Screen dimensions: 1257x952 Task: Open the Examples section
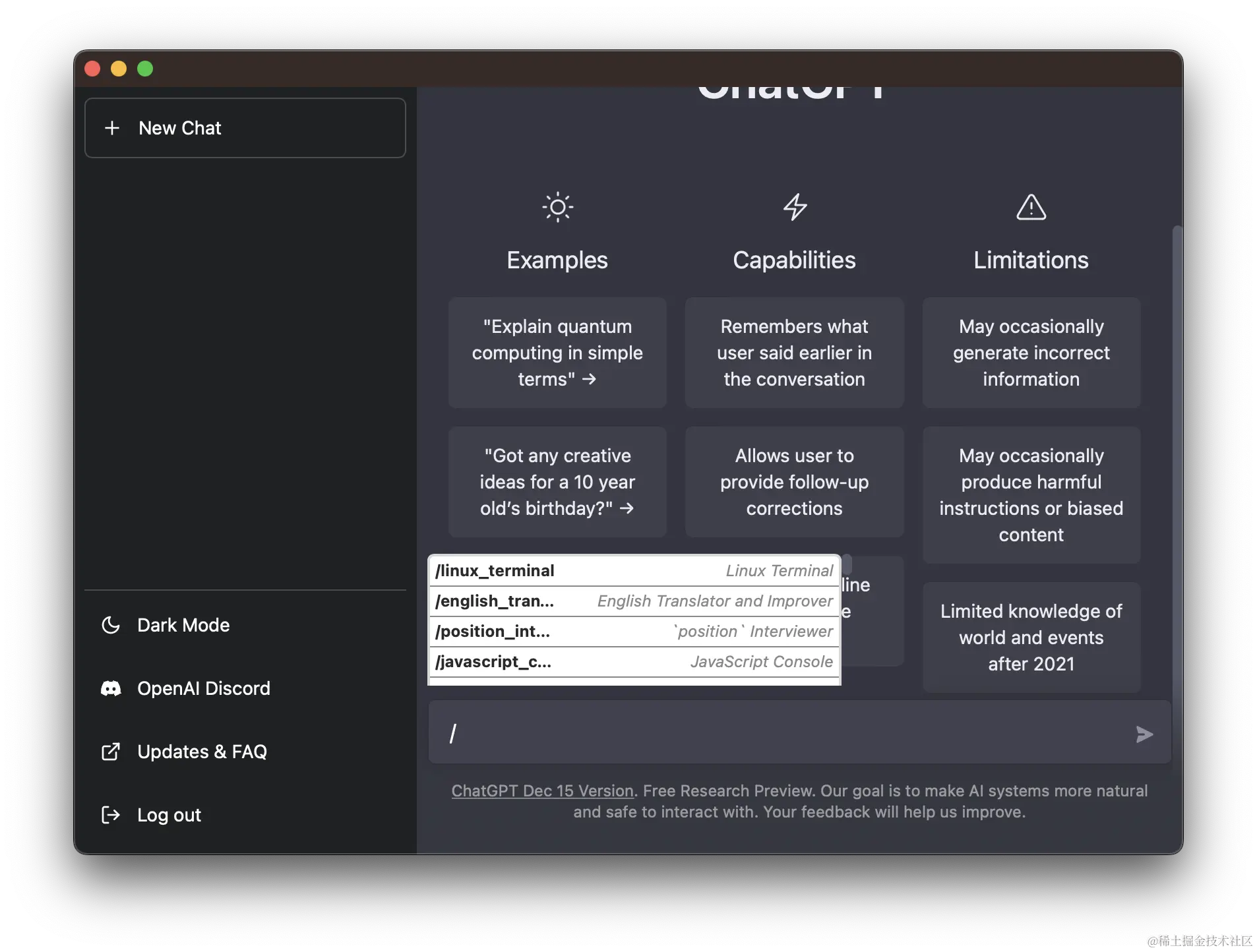(x=557, y=260)
